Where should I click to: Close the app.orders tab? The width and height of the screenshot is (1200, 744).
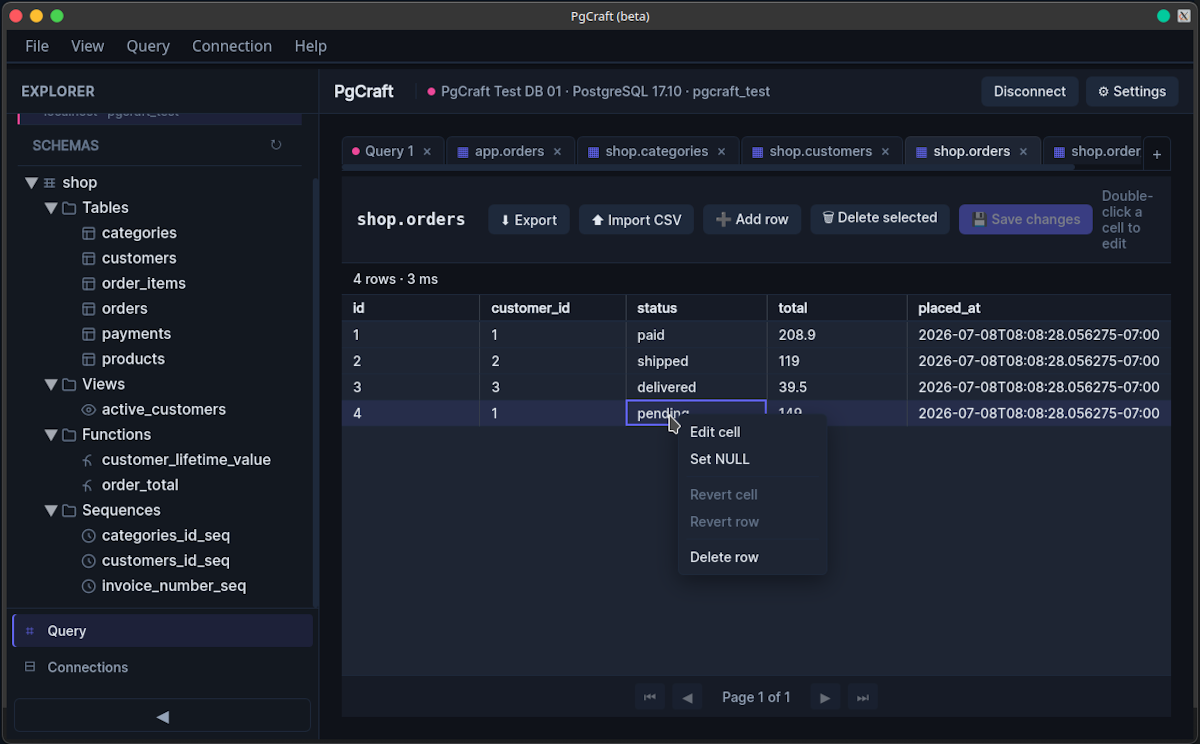[x=557, y=152]
